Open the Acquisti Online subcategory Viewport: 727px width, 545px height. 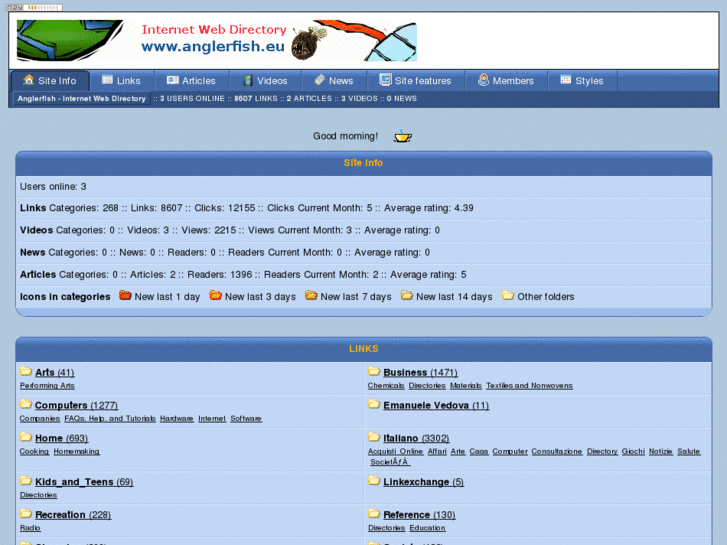point(395,451)
